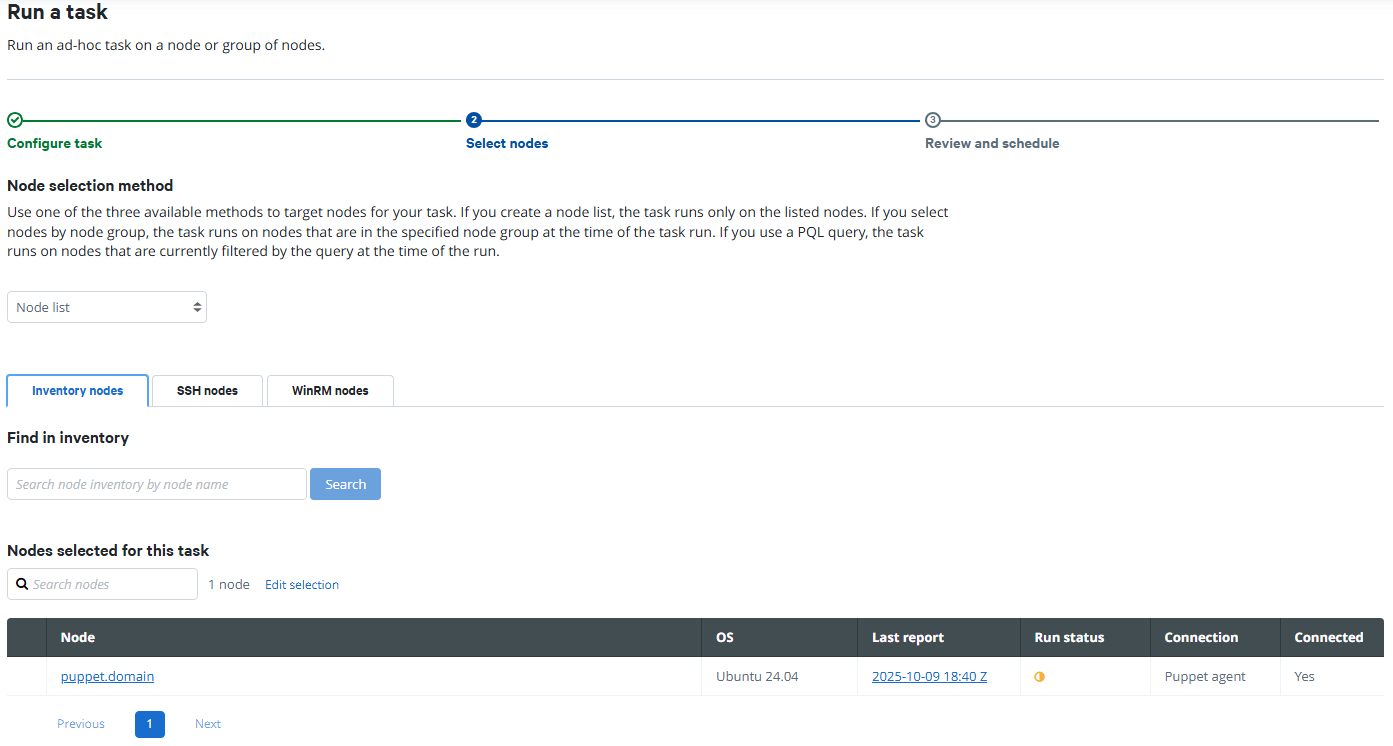Click the Search nodes input field
The width and height of the screenshot is (1393, 746).
coord(110,583)
